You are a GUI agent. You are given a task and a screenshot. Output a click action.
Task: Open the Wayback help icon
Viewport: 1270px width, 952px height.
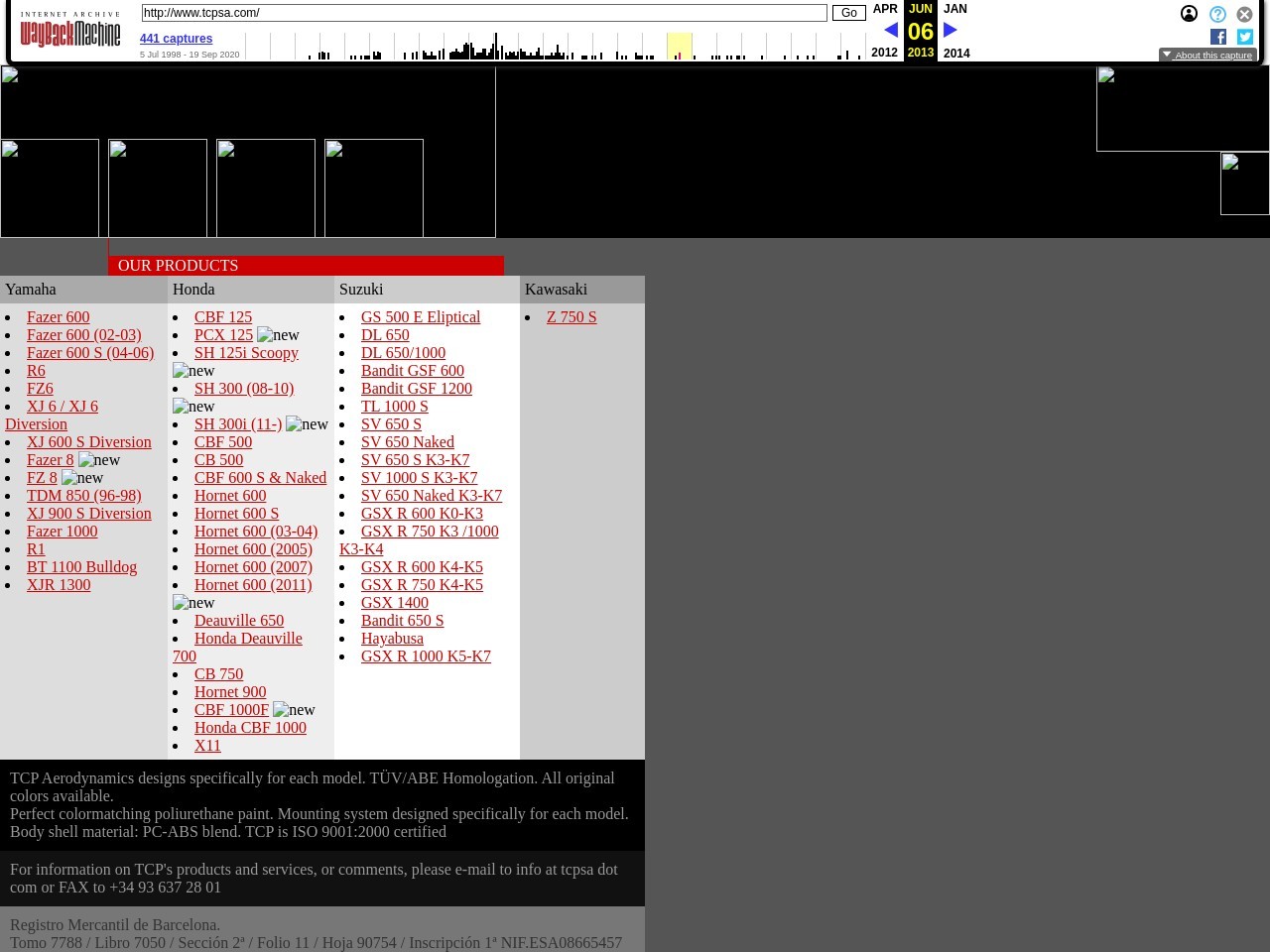point(1217,14)
